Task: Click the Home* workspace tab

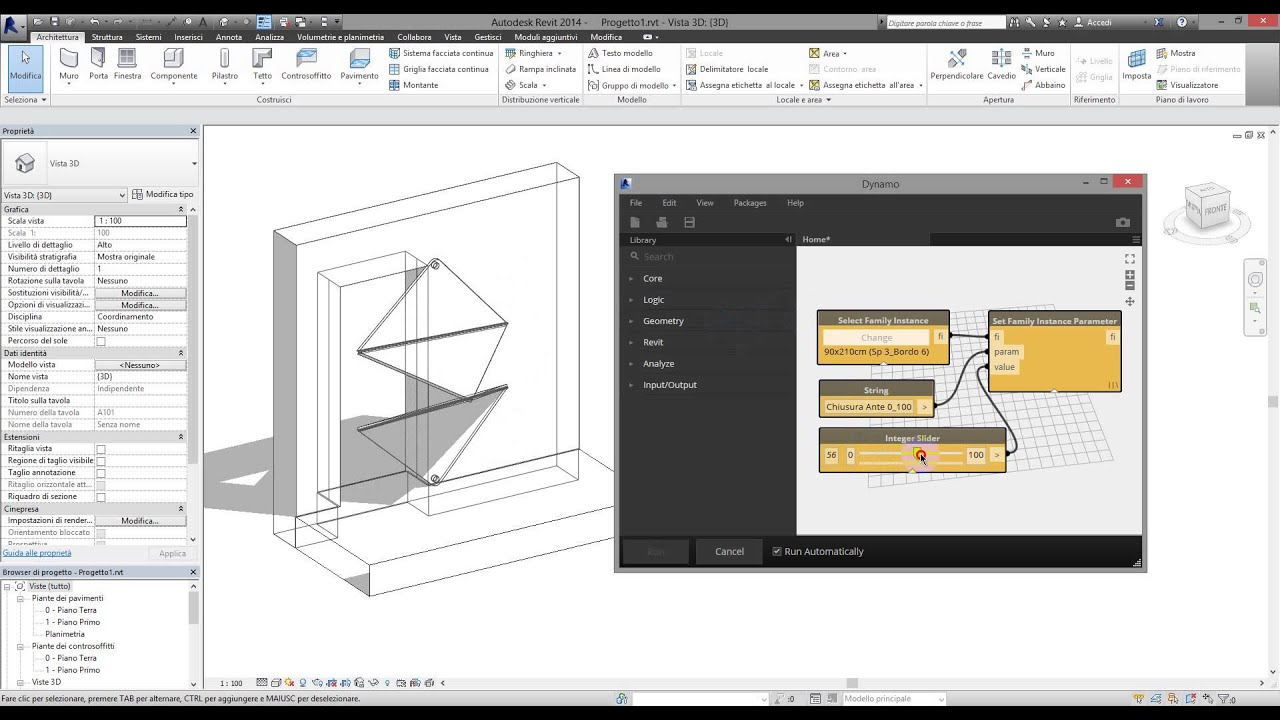Action: point(816,240)
